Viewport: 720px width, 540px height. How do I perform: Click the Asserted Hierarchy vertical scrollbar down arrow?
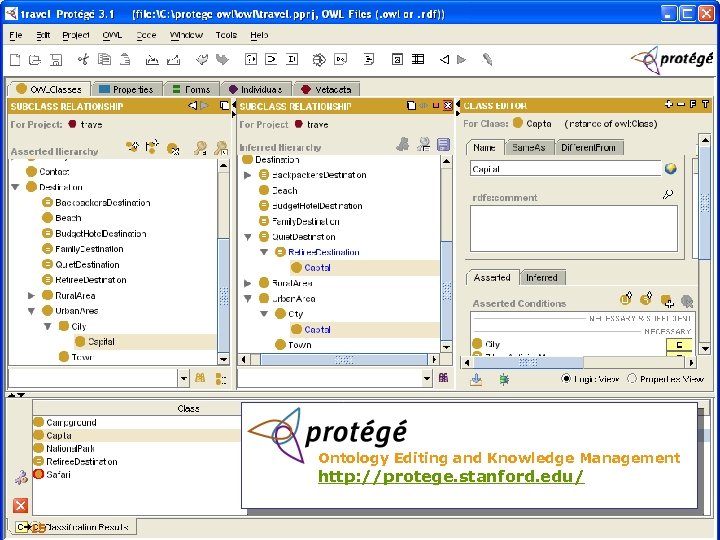click(223, 359)
